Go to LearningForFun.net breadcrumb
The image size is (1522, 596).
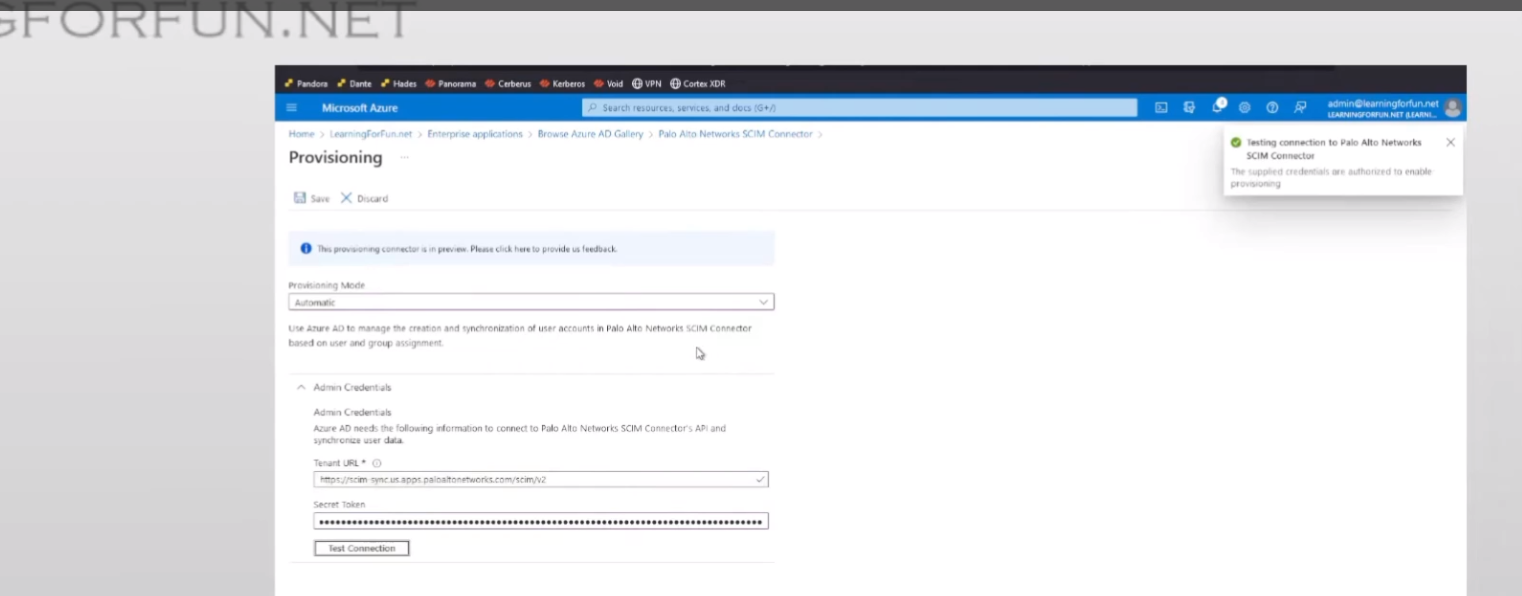point(370,134)
